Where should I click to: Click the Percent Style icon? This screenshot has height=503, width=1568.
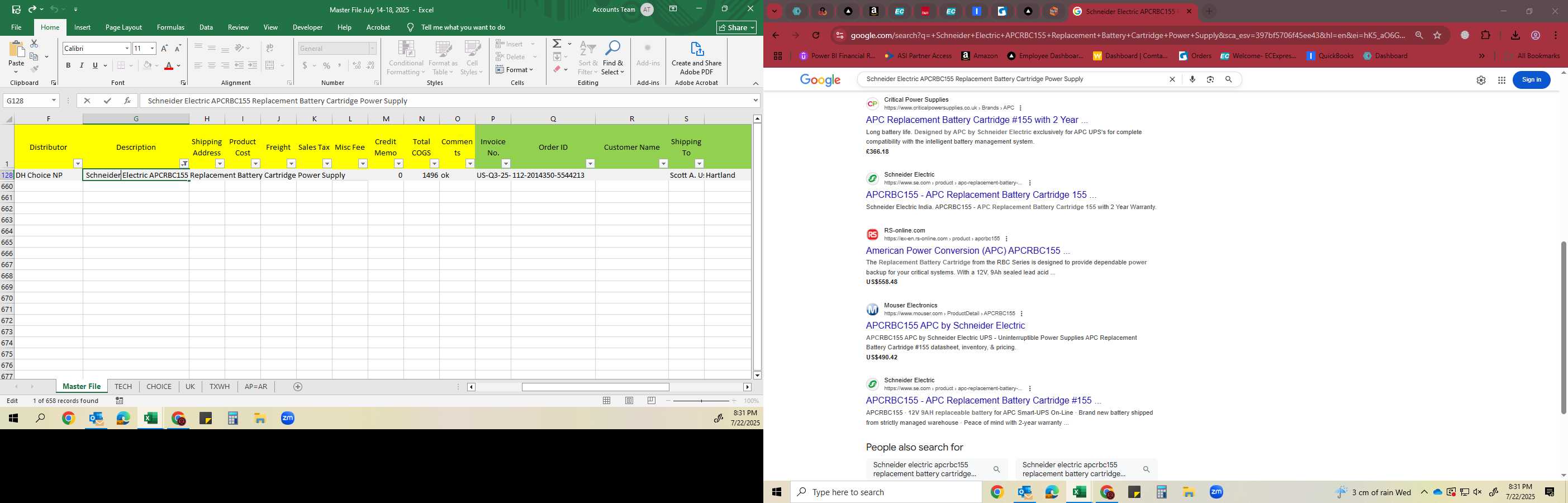[x=327, y=66]
